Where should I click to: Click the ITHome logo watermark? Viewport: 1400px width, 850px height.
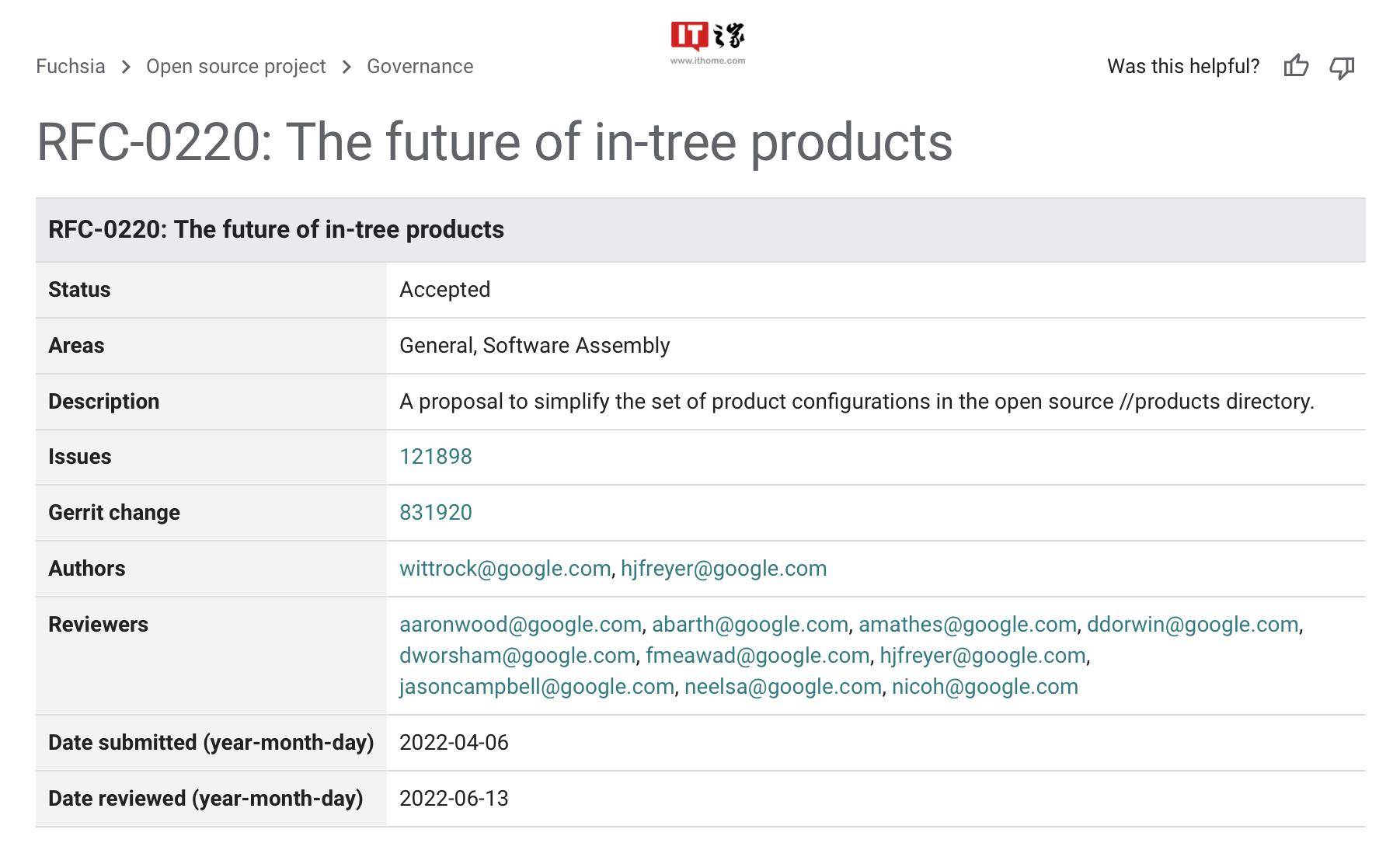click(x=708, y=43)
